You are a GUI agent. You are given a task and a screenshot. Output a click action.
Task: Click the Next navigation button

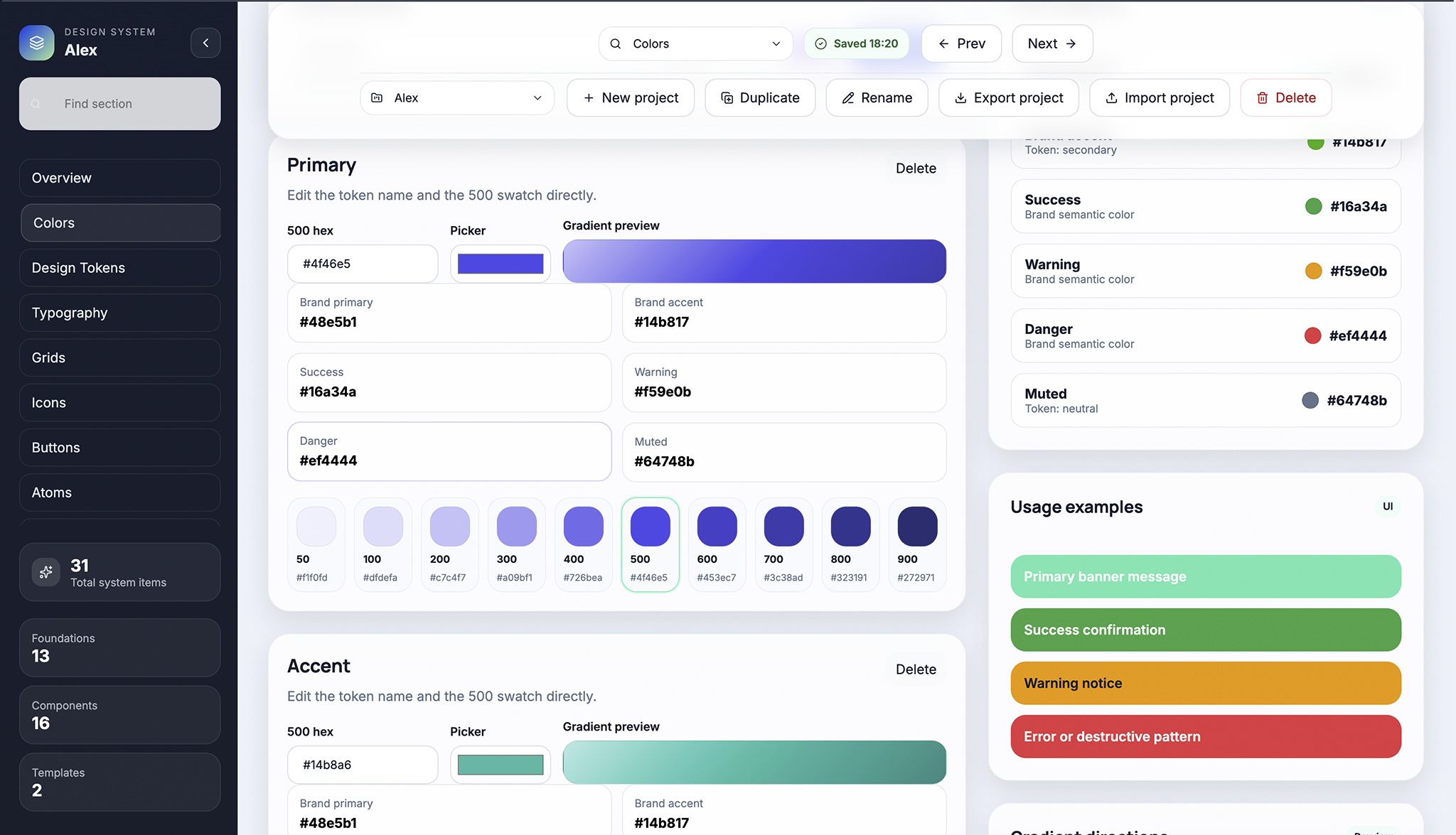coord(1051,43)
